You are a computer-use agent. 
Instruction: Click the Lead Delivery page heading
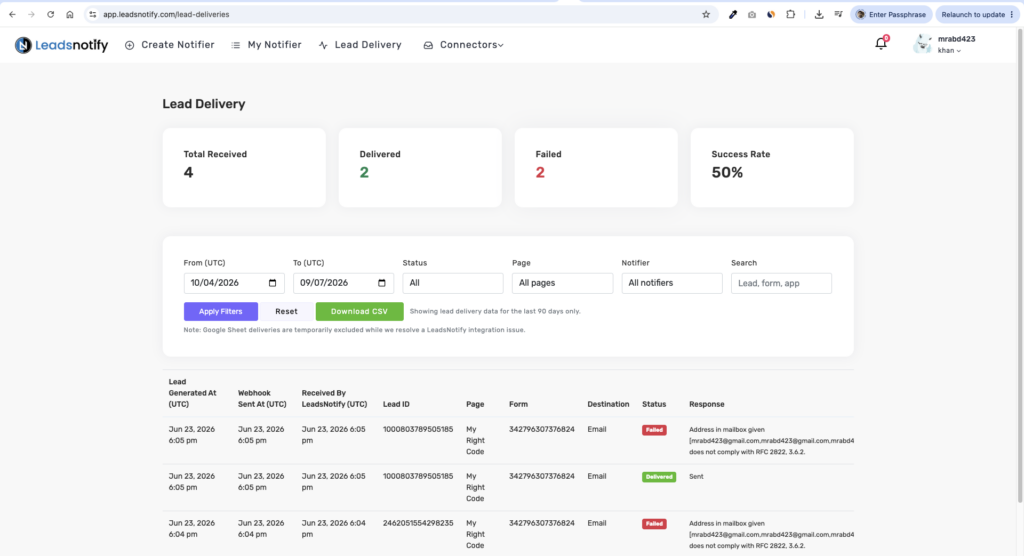coord(204,104)
